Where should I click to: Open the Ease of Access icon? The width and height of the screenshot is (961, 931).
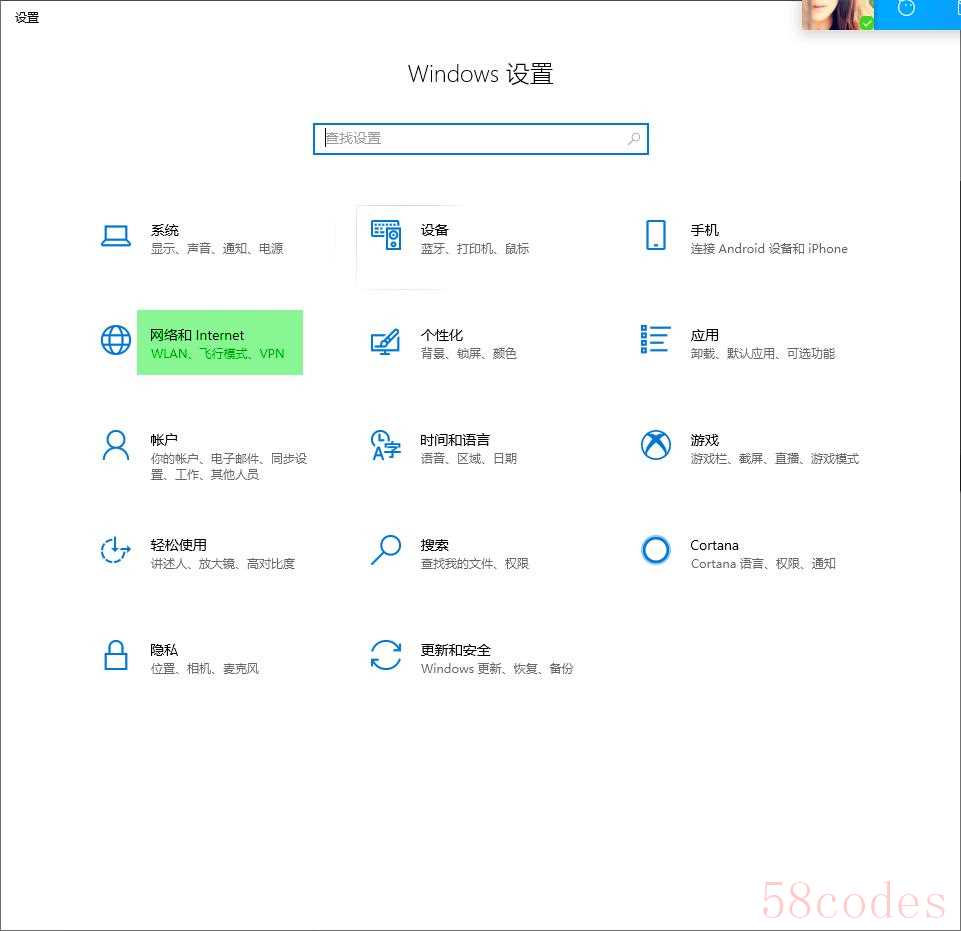click(x=115, y=550)
